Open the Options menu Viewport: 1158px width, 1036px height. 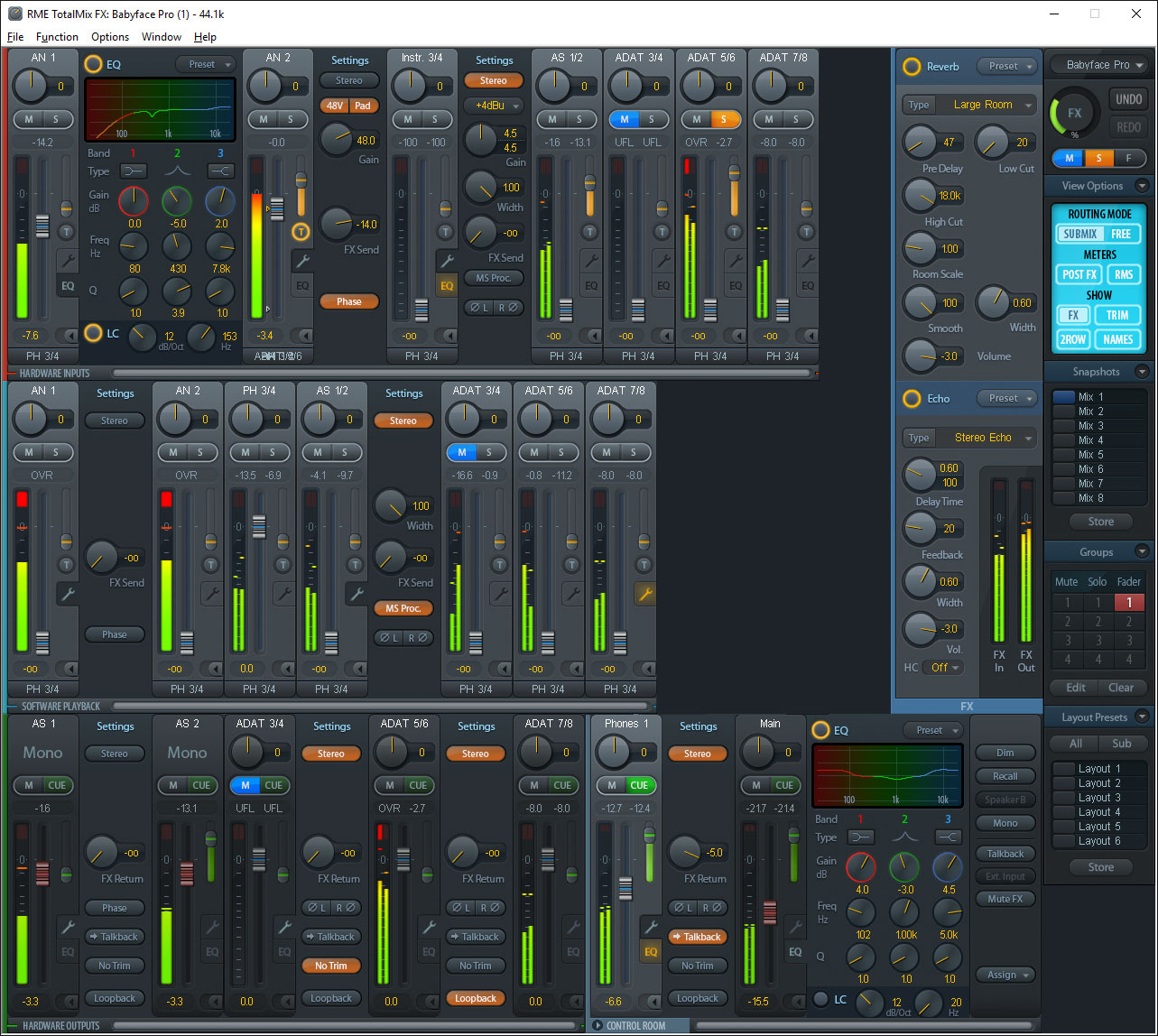pyautogui.click(x=110, y=37)
